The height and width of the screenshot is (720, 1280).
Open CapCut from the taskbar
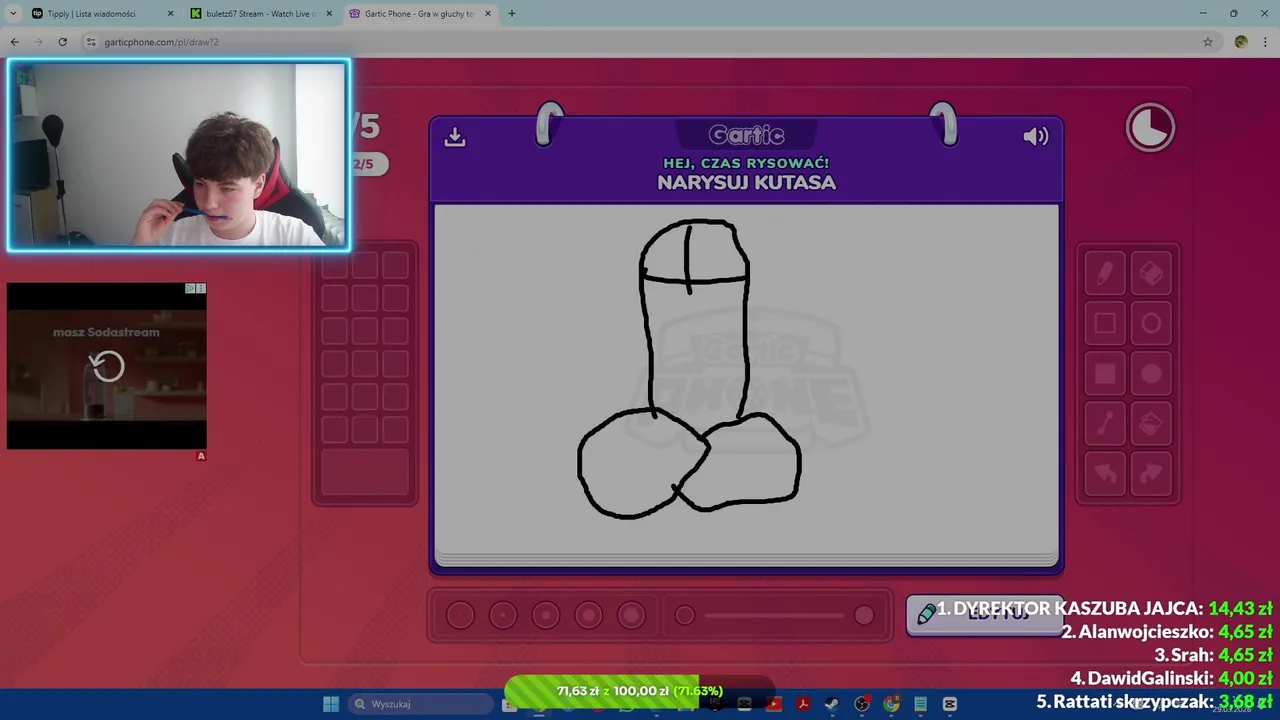[x=950, y=704]
